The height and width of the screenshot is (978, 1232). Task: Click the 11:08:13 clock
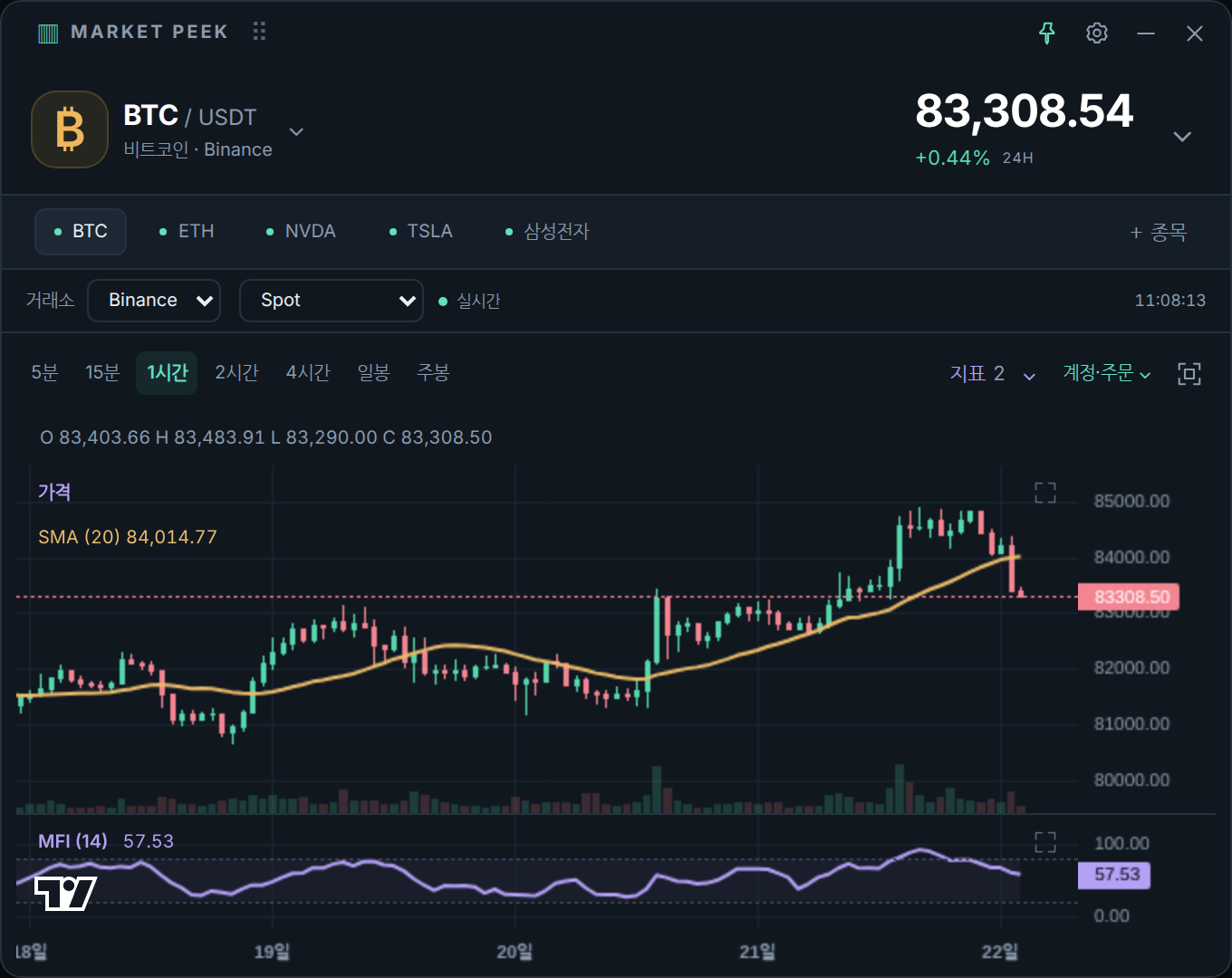1170,301
